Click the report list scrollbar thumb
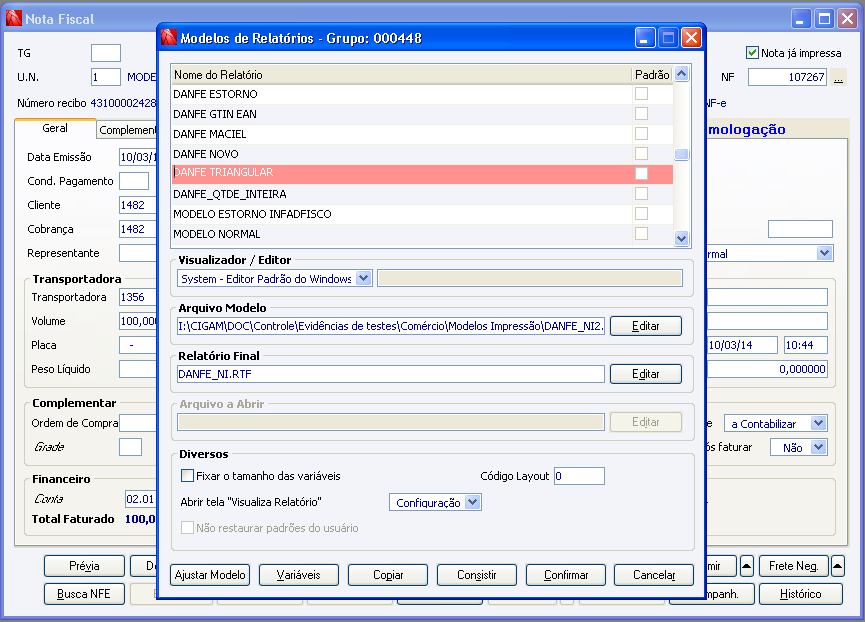Image resolution: width=865 pixels, height=622 pixels. [x=682, y=154]
